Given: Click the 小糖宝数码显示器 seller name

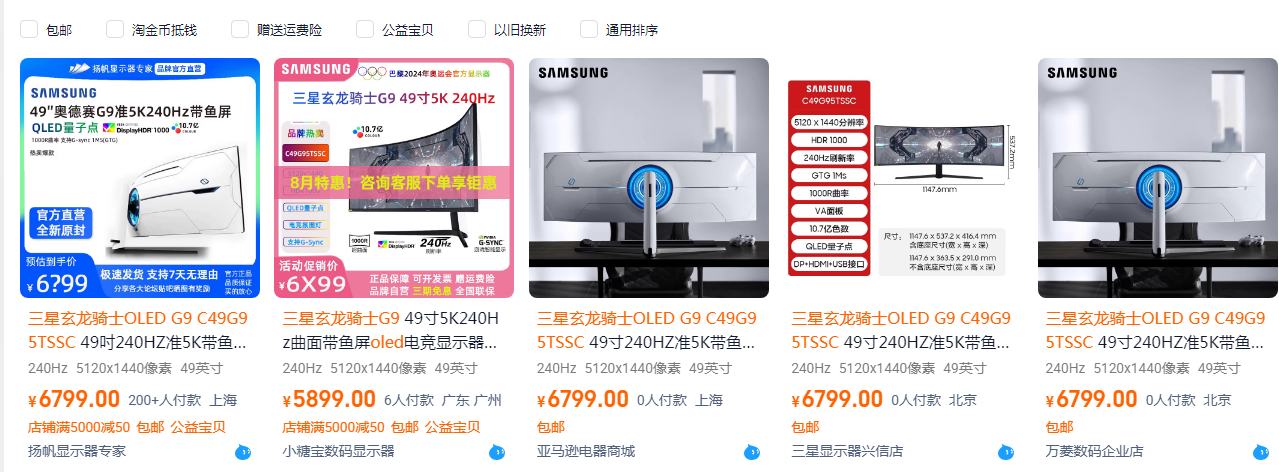Looking at the screenshot, I should tap(338, 451).
